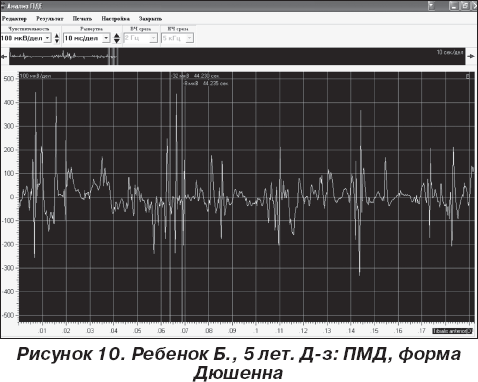This screenshot has width=478, height=382.
Task: Open the Печать menu
Action: coord(82,19)
